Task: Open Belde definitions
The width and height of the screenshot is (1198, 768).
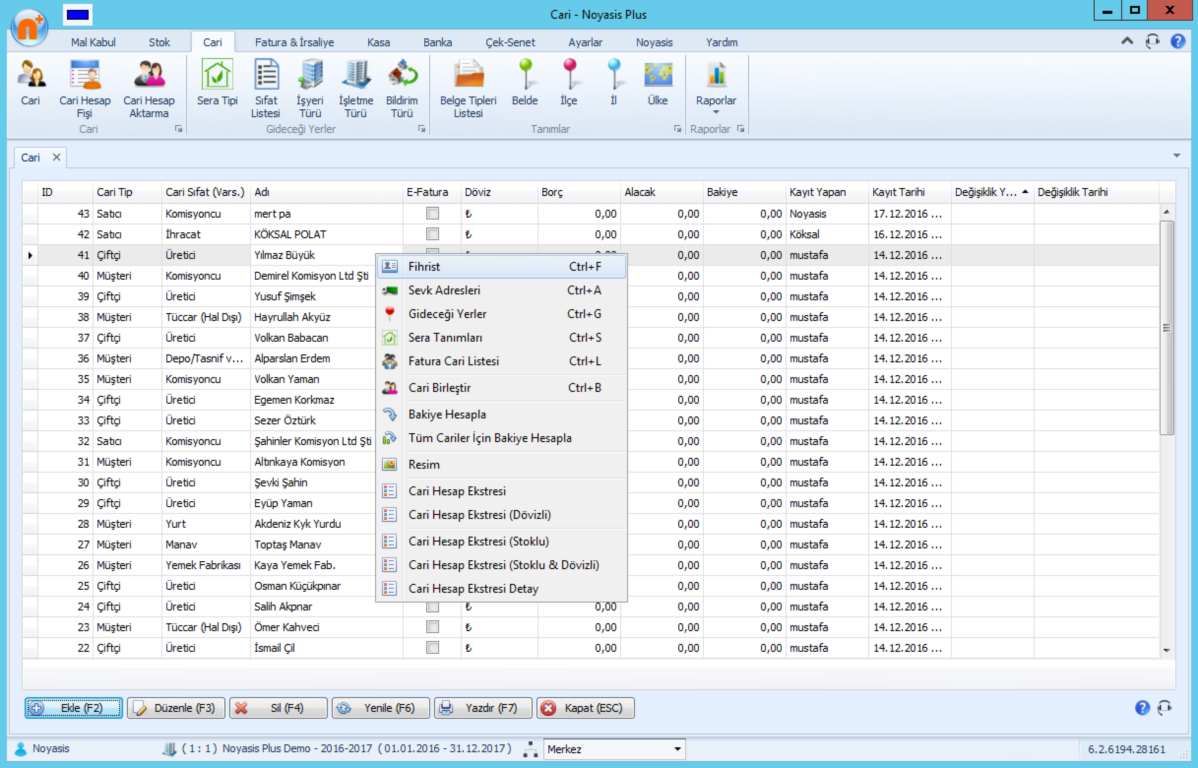Action: (x=525, y=84)
